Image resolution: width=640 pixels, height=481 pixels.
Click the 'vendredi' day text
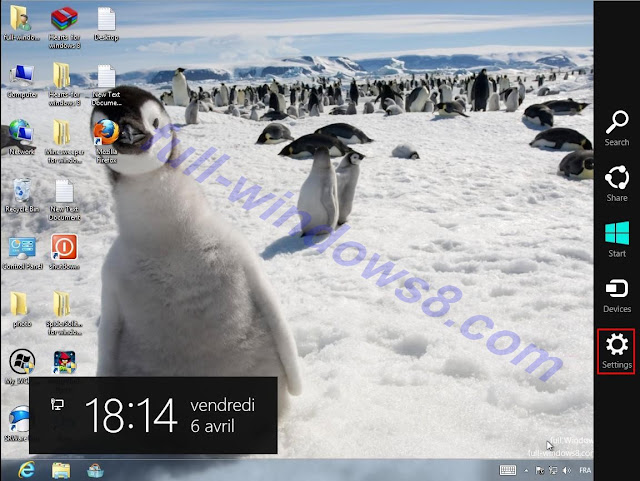tap(222, 405)
